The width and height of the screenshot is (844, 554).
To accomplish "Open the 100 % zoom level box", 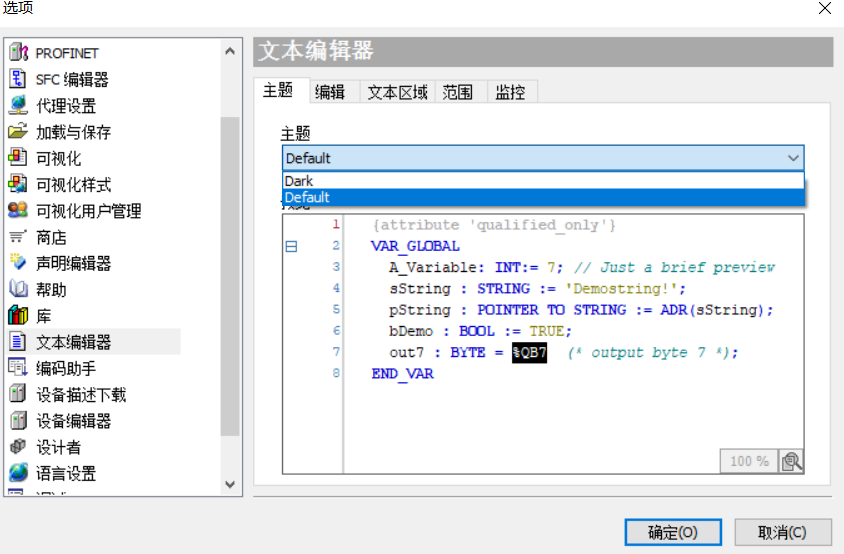I will tap(749, 461).
